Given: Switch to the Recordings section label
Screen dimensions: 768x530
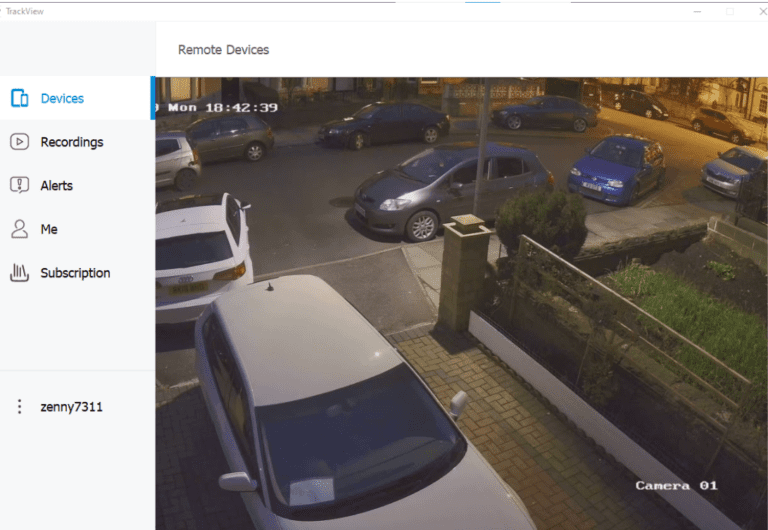Looking at the screenshot, I should click(72, 142).
